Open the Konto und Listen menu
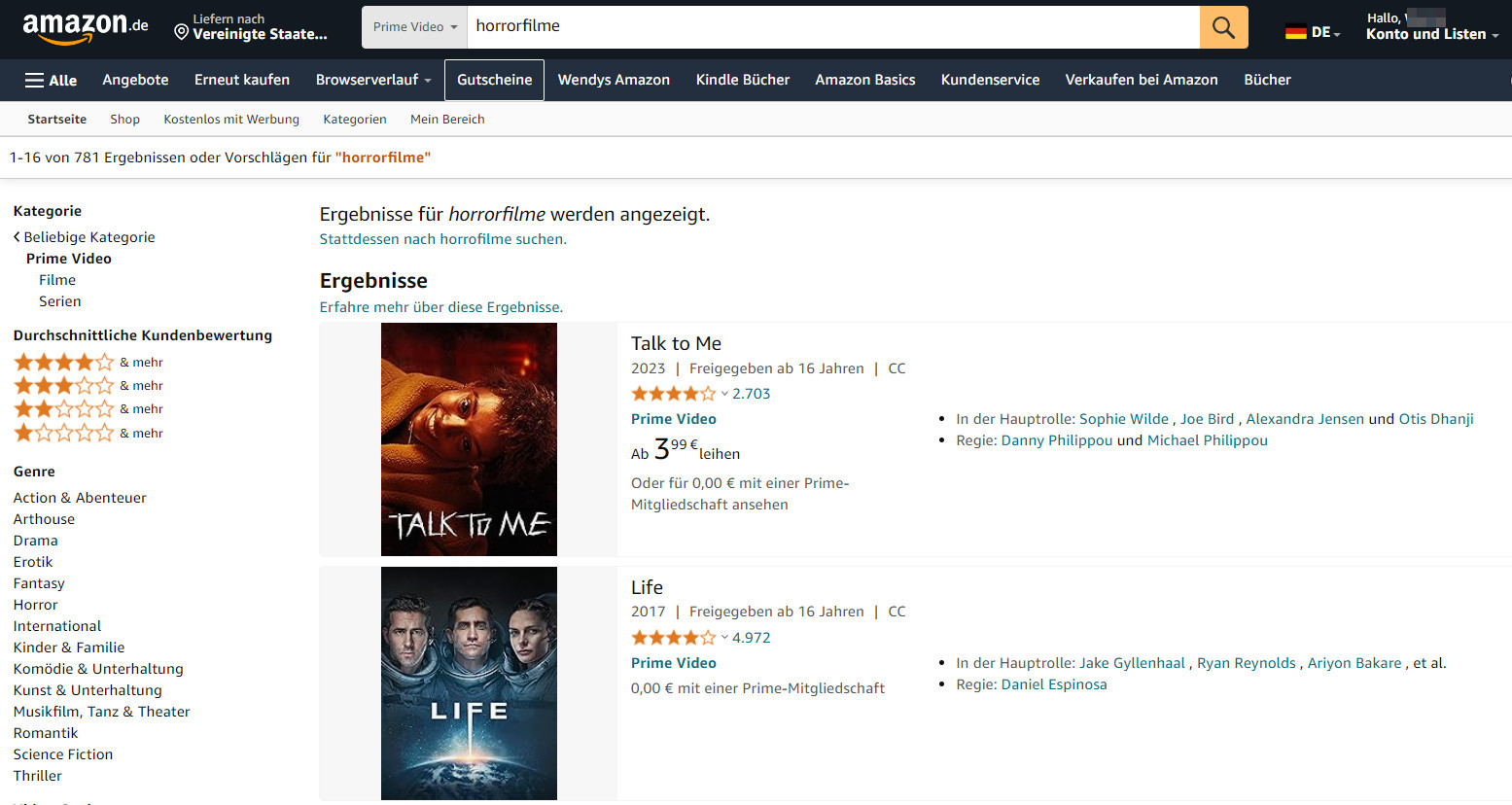 click(x=1431, y=27)
